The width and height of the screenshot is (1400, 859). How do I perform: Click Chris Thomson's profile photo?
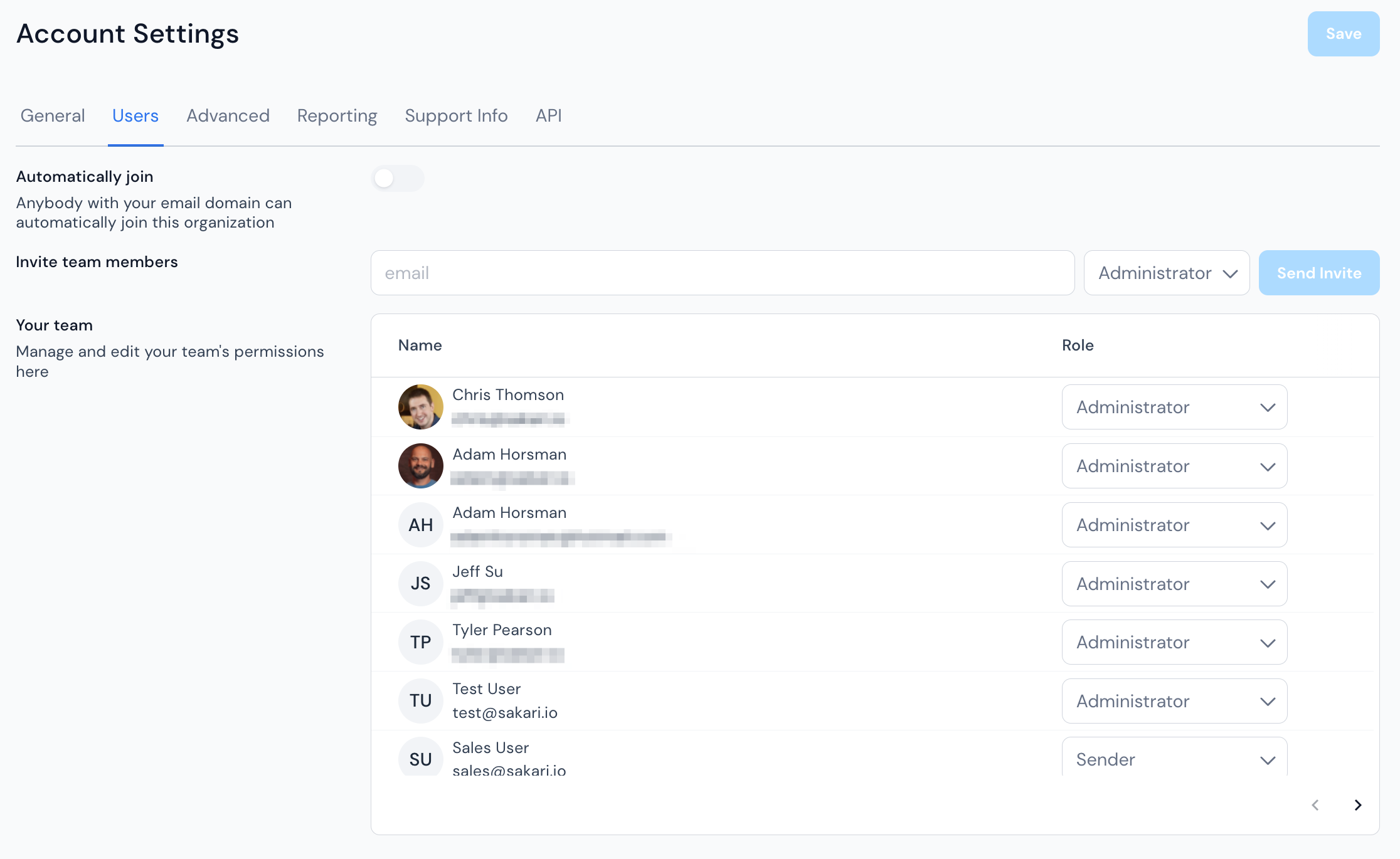(x=421, y=407)
